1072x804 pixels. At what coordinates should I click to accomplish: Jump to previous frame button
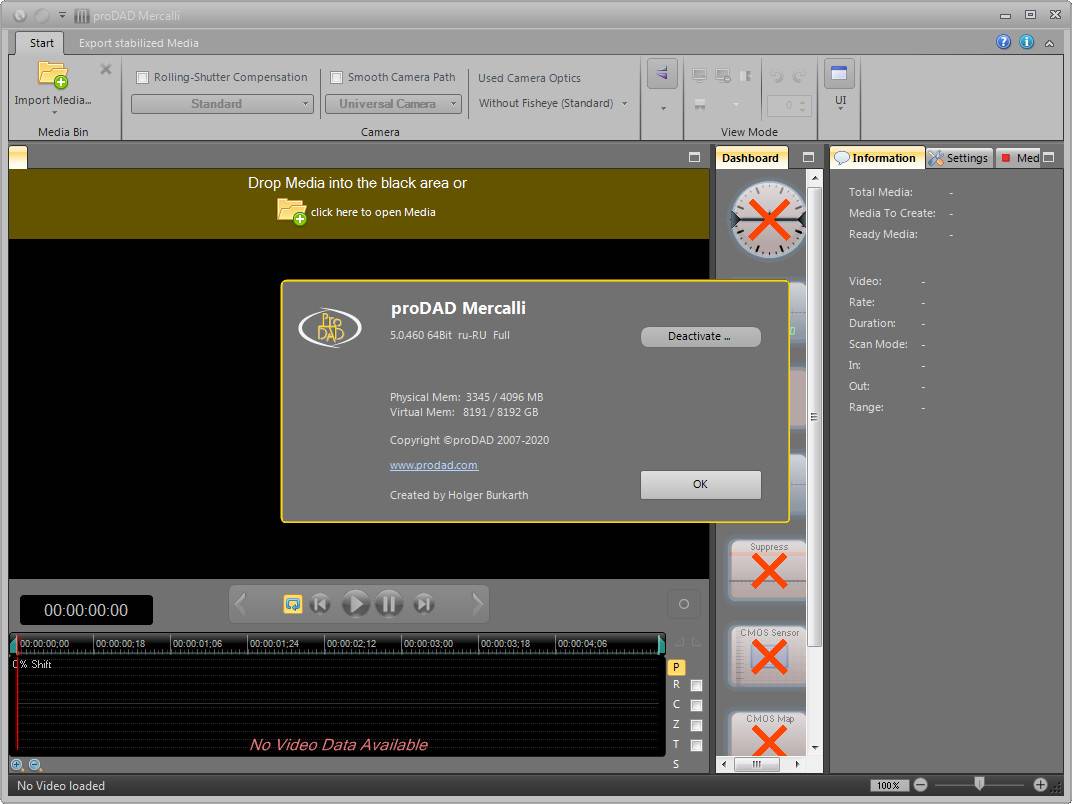(320, 604)
